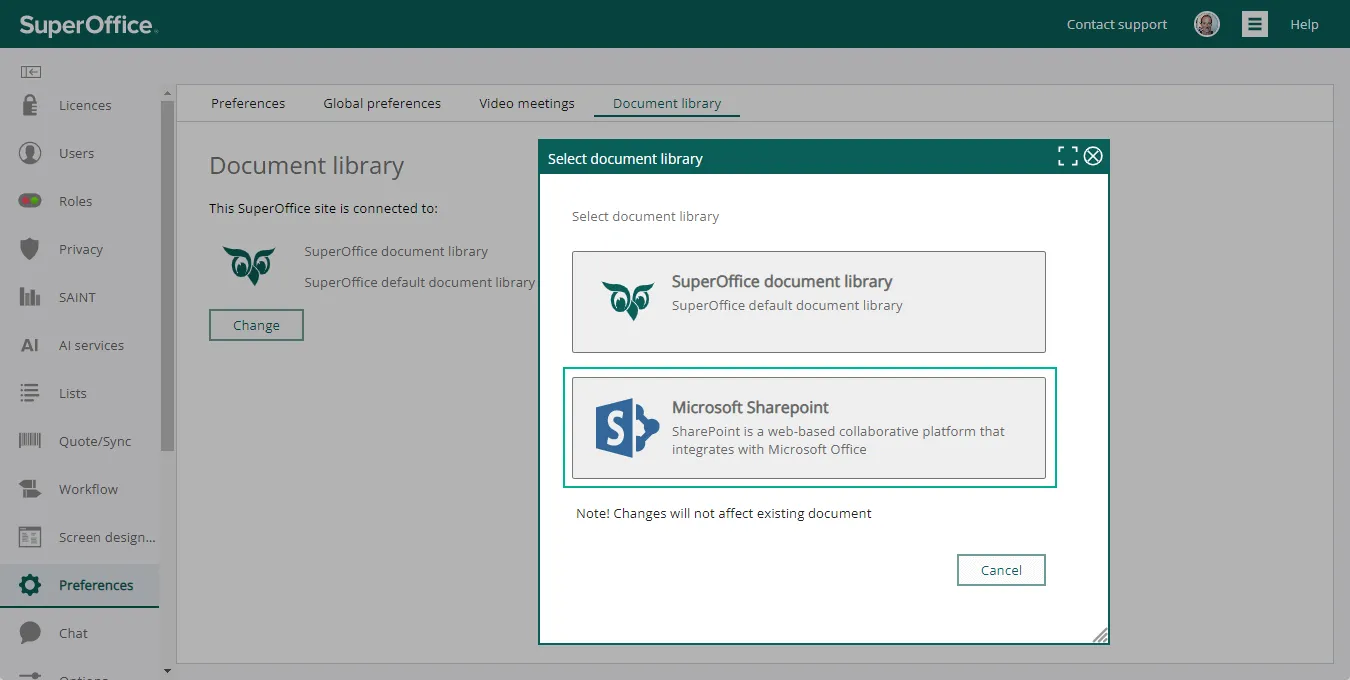Open Privacy shield icon
Image resolution: width=1350 pixels, height=680 pixels.
pos(30,249)
